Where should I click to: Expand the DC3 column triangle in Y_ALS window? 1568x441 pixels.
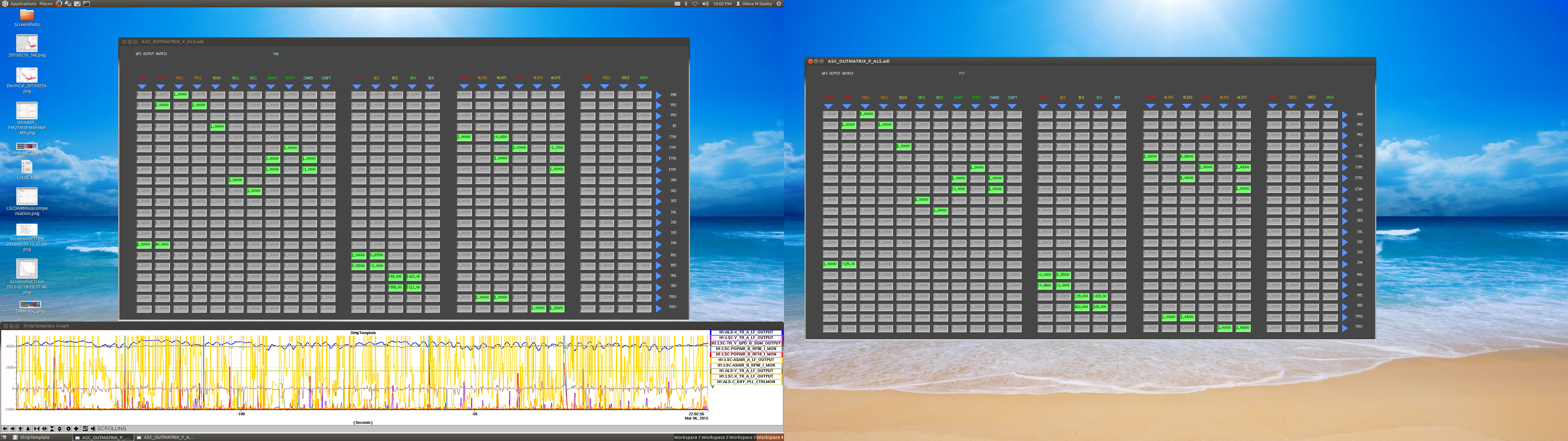pos(394,86)
